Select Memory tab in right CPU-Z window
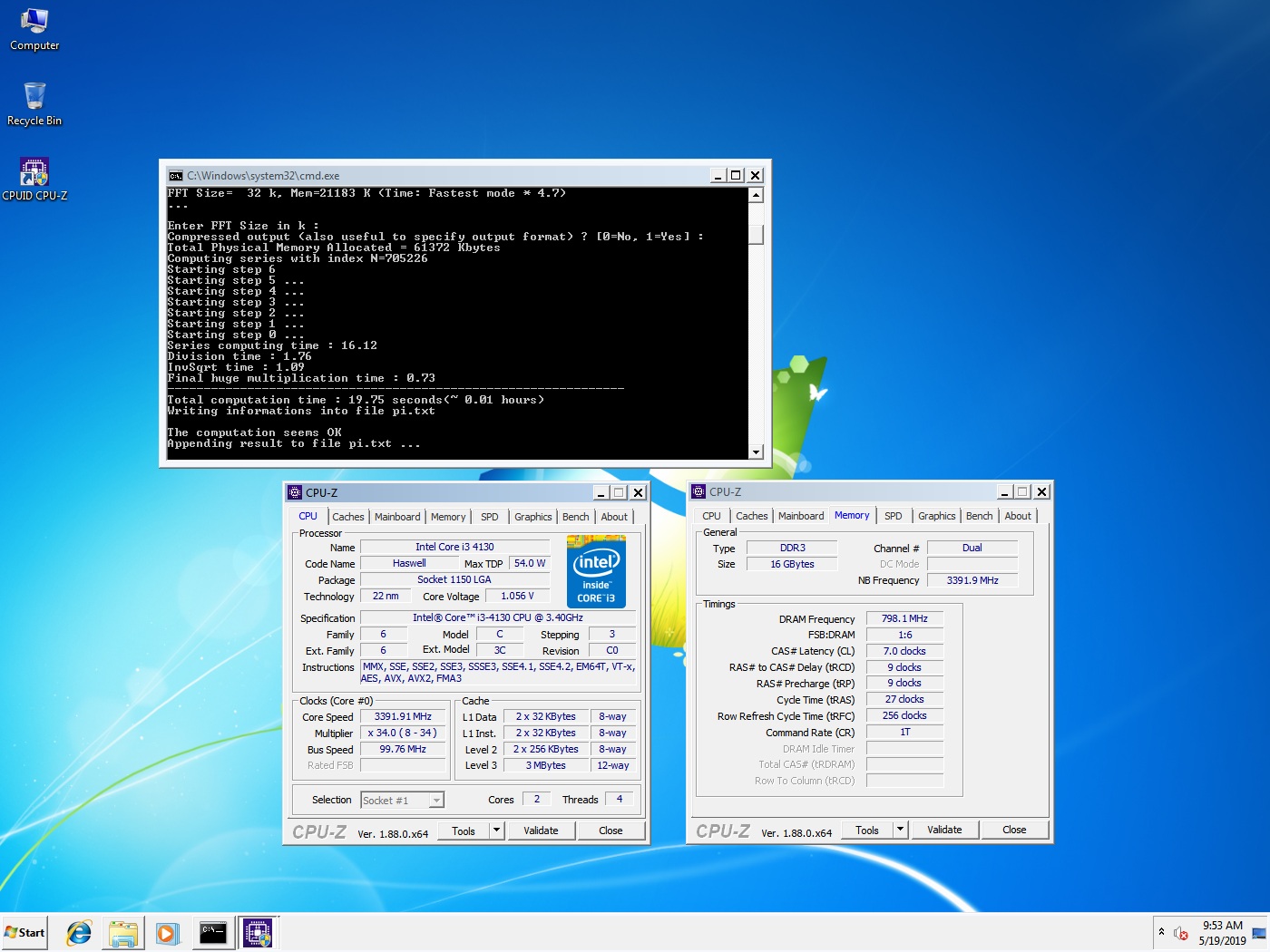 pos(852,515)
